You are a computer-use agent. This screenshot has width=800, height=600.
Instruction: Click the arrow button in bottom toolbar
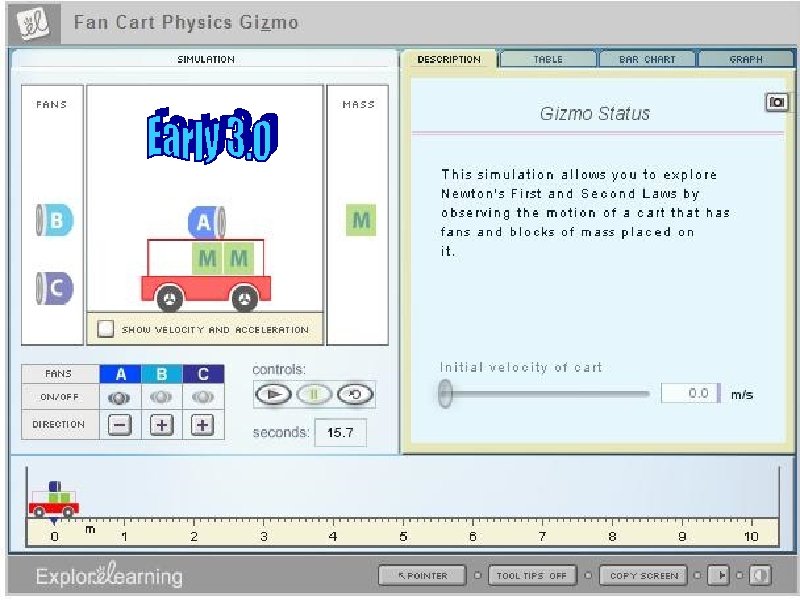point(719,576)
